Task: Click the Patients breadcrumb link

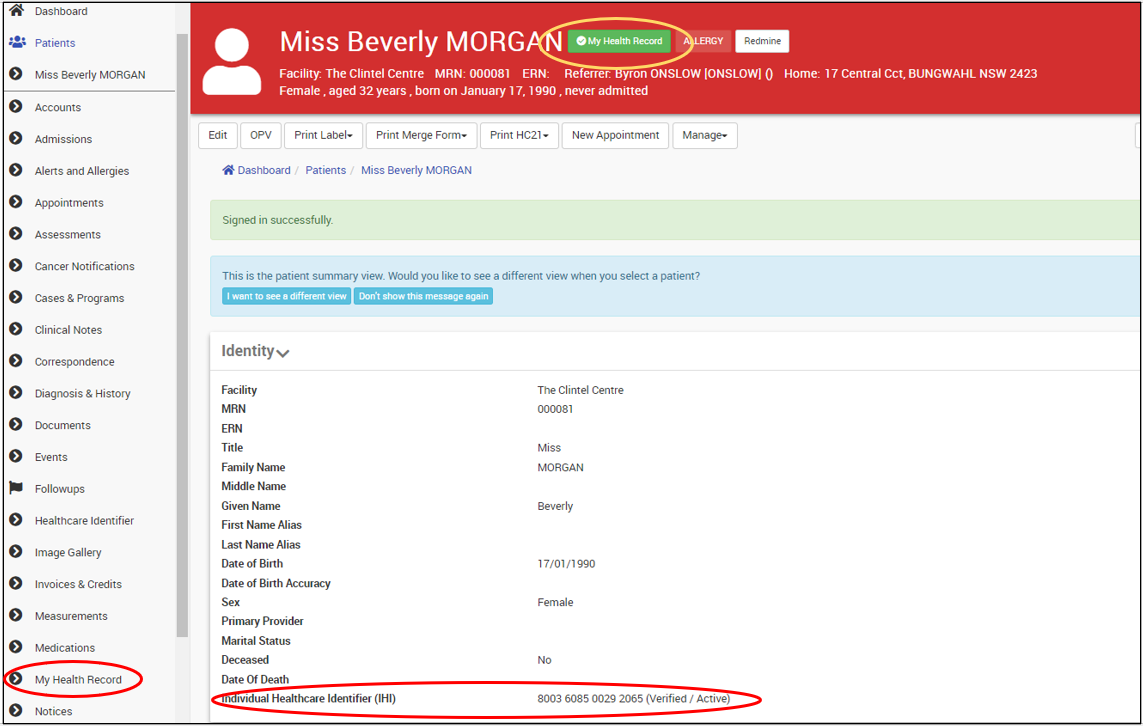Action: pos(325,170)
